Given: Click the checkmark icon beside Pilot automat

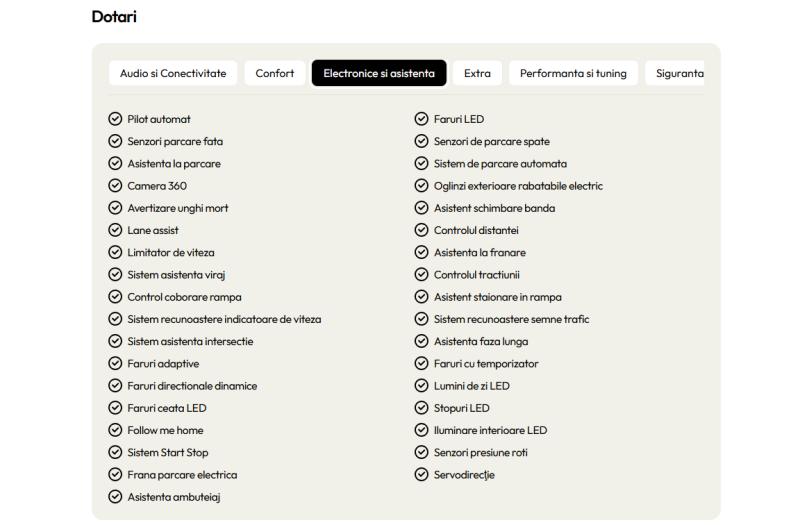Looking at the screenshot, I should pos(115,119).
